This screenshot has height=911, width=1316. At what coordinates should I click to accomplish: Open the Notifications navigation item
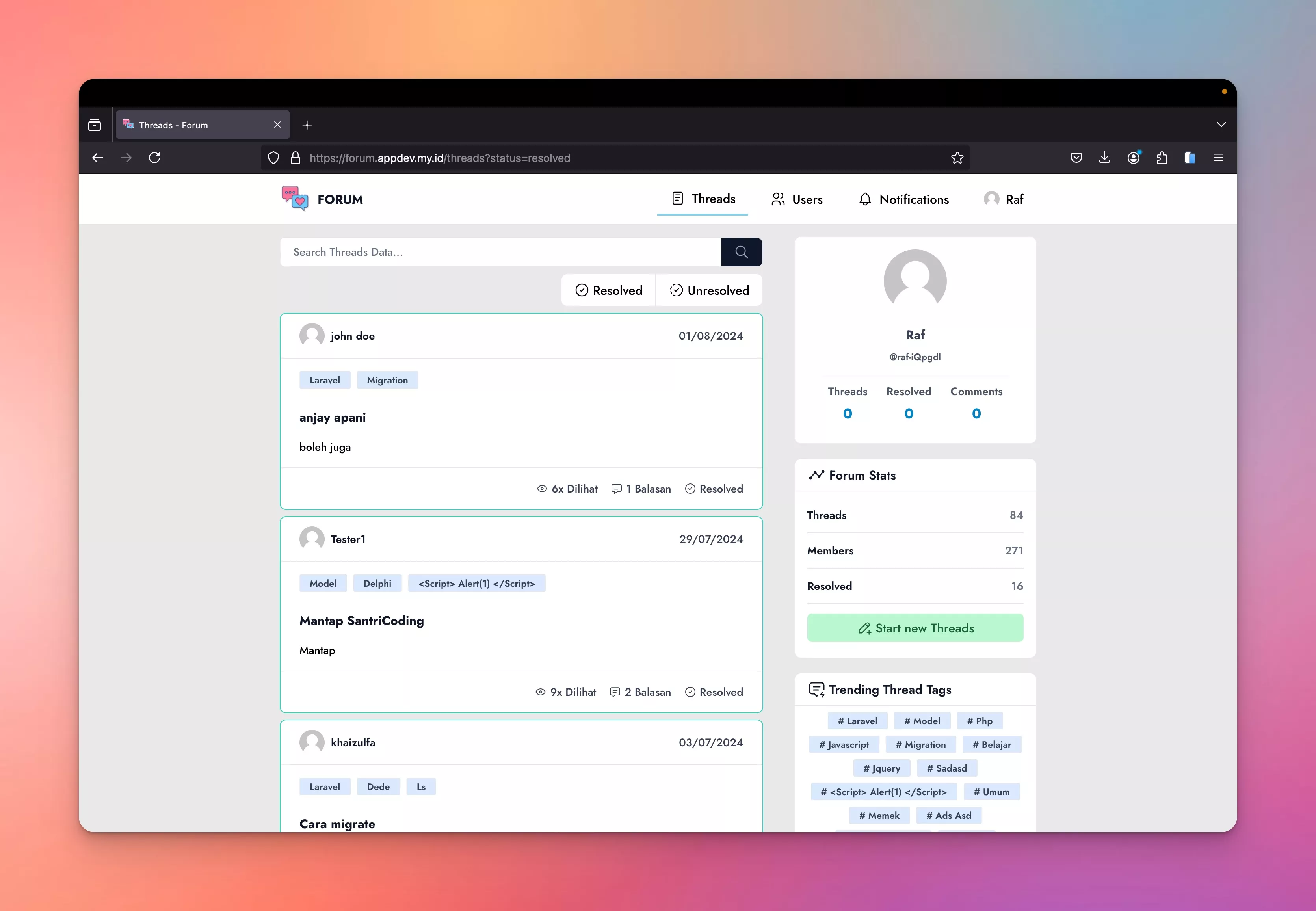pyautogui.click(x=903, y=199)
